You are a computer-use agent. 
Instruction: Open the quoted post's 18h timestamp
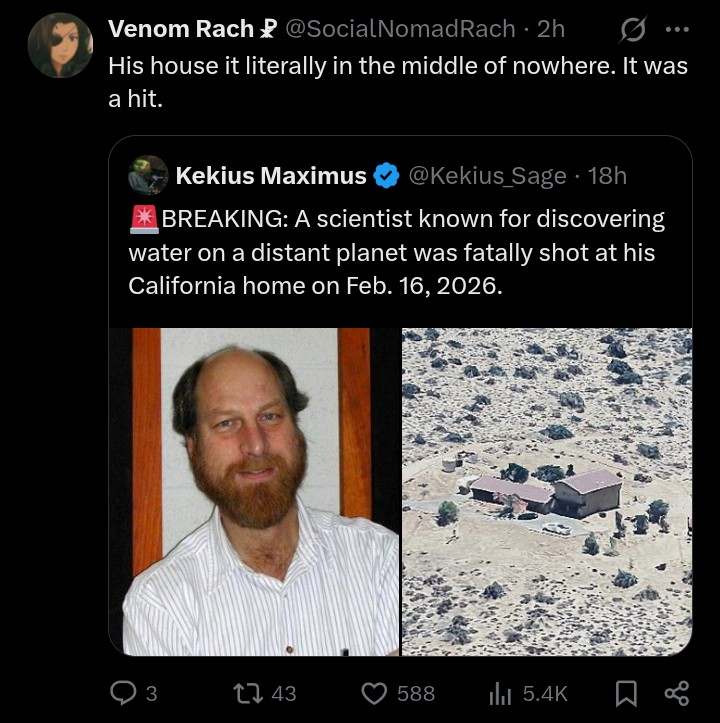(607, 176)
